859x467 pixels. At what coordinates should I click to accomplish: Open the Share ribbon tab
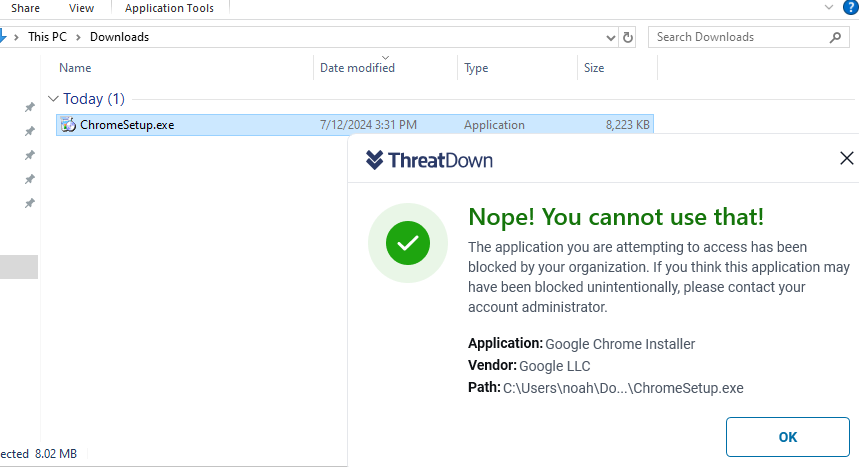click(x=25, y=8)
